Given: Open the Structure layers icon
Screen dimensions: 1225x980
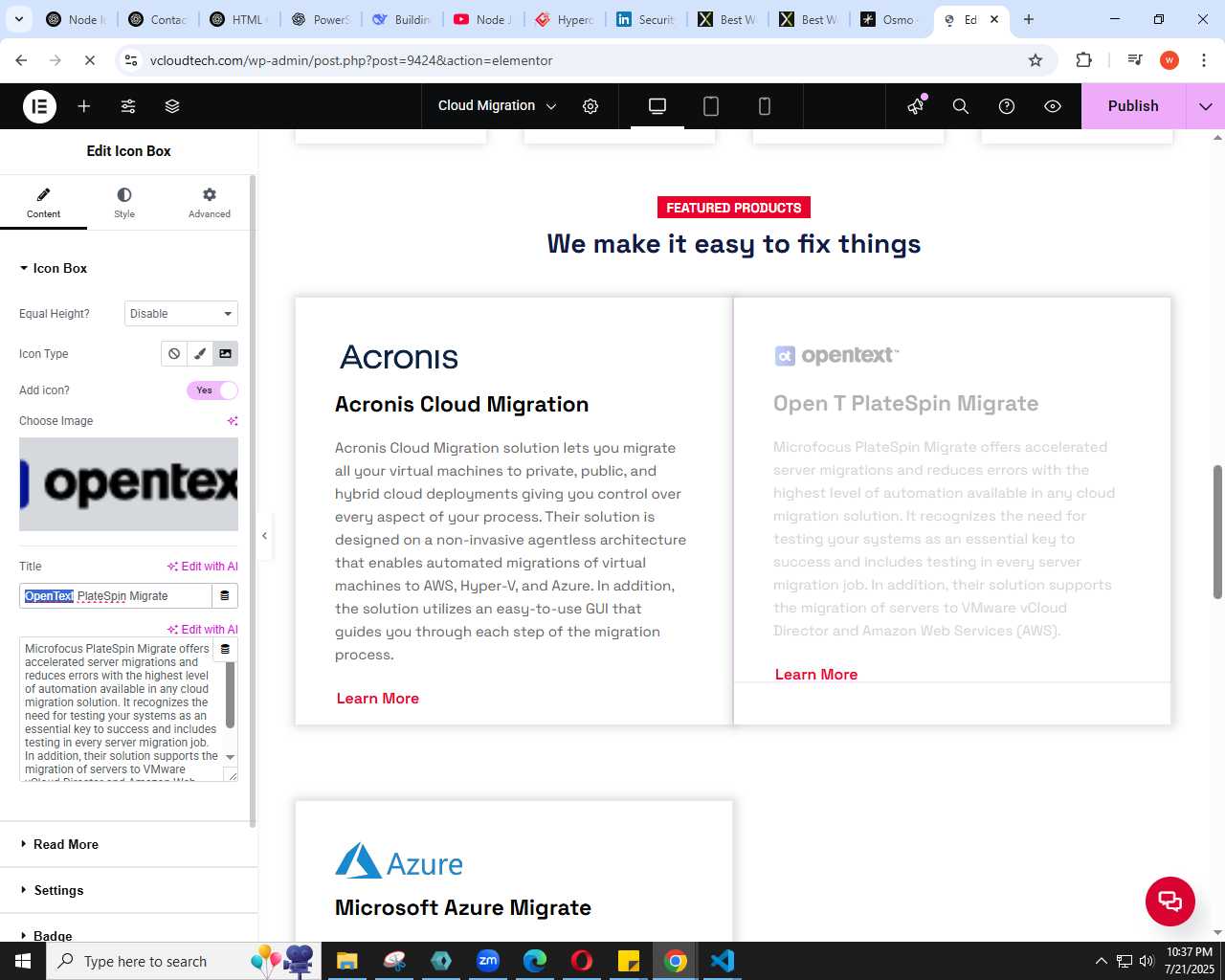Looking at the screenshot, I should [172, 106].
